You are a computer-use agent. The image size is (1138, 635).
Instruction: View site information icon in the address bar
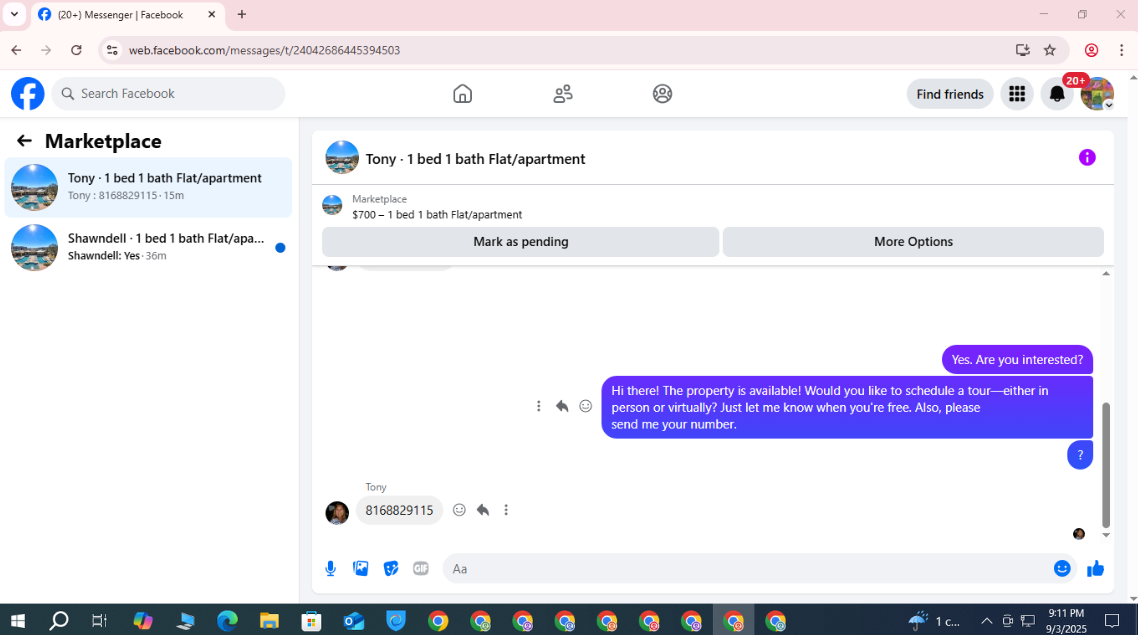[x=112, y=50]
